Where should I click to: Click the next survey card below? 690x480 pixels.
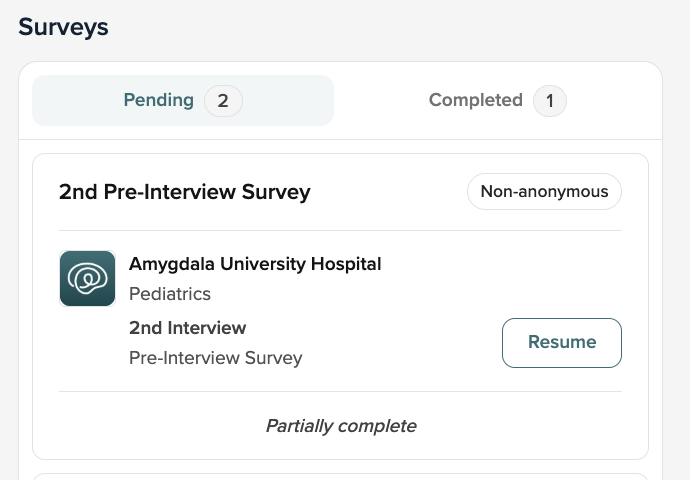pos(341,476)
